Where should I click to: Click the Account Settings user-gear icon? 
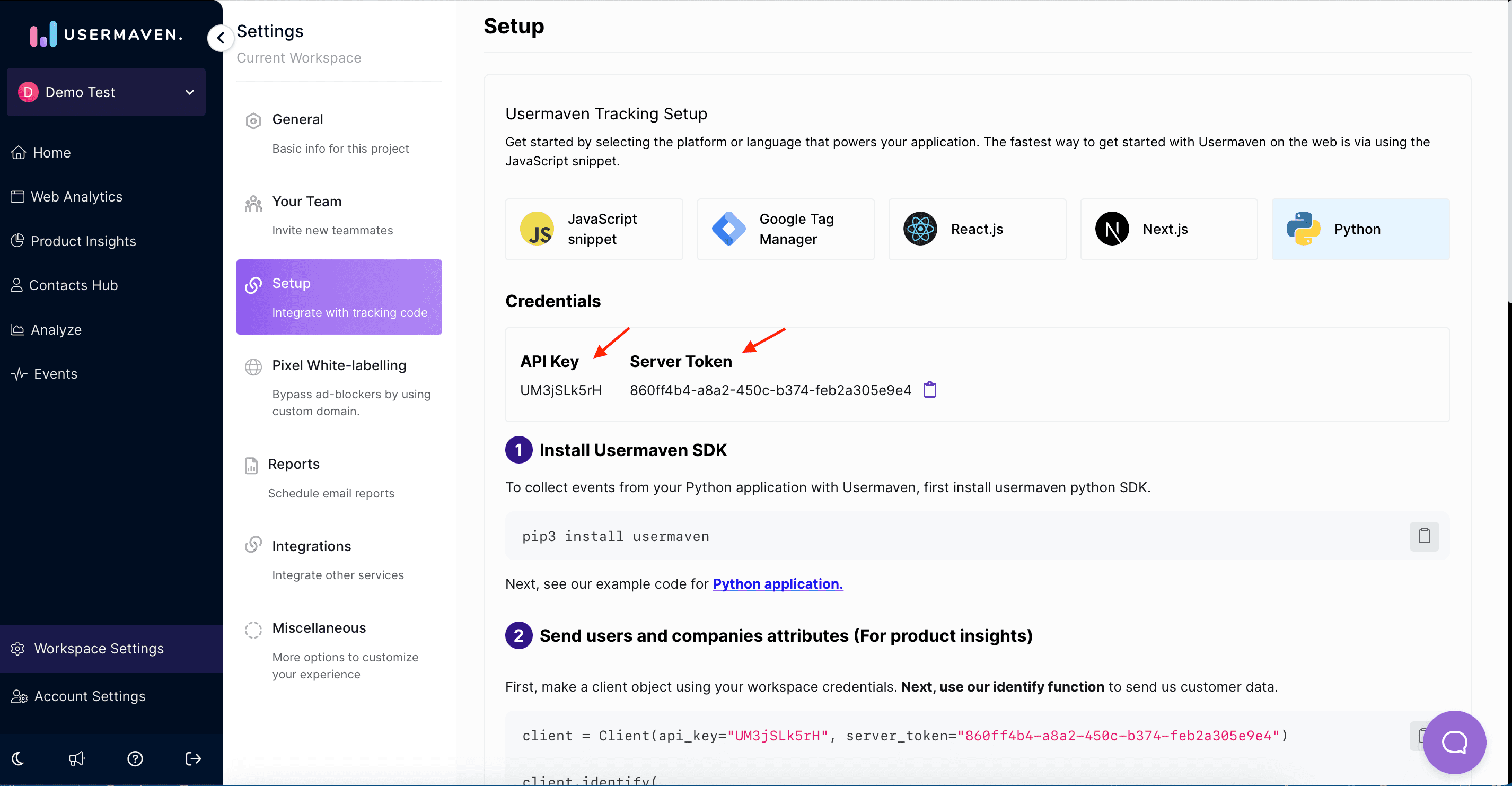coord(19,696)
